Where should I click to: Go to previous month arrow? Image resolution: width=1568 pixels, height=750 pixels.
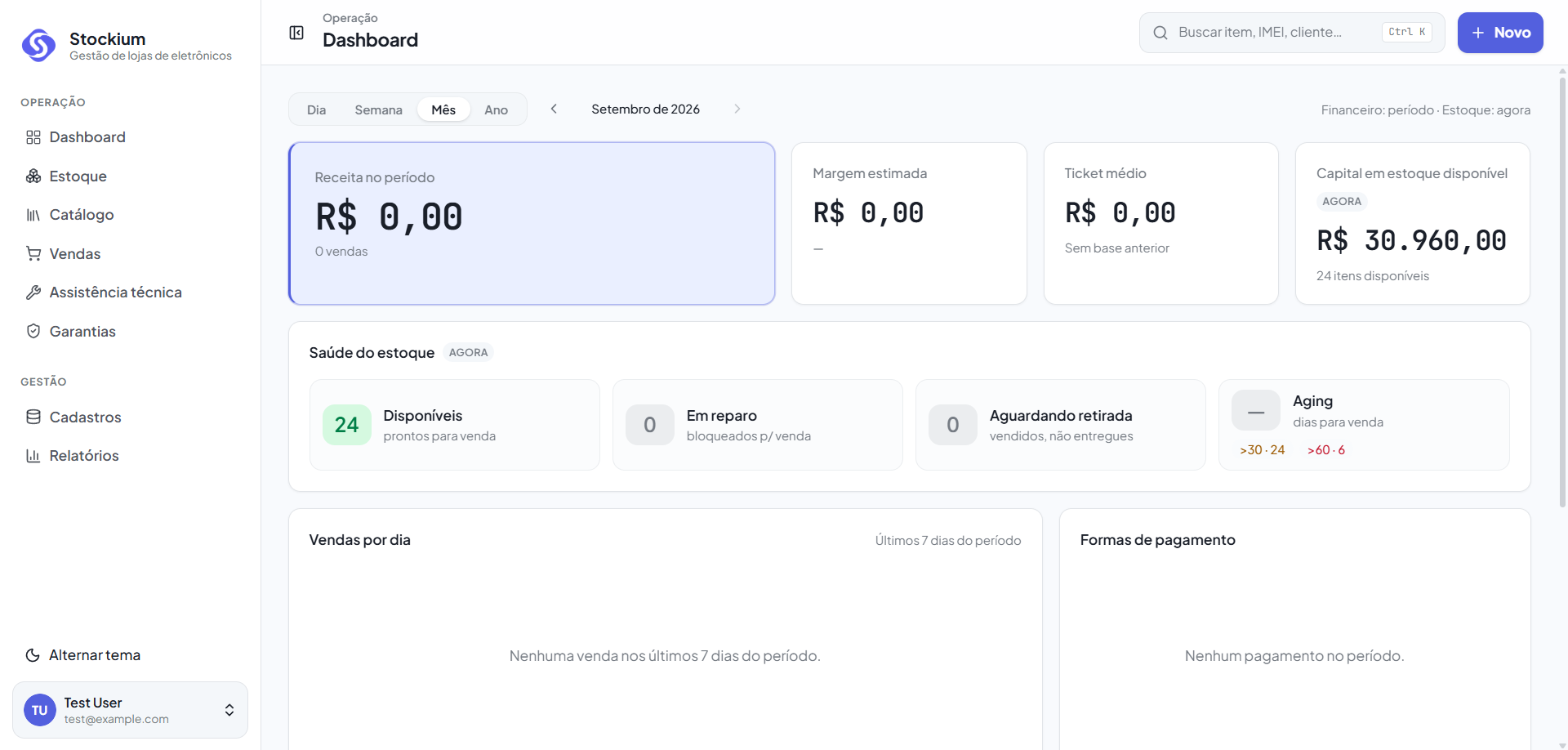(554, 109)
